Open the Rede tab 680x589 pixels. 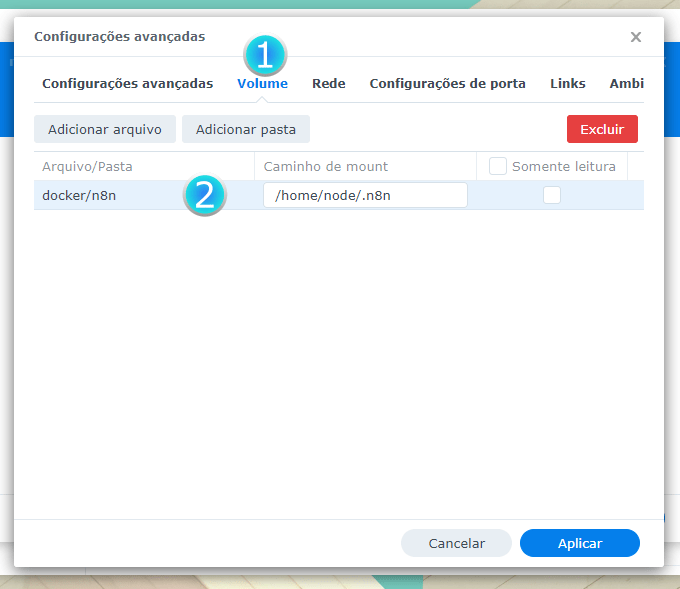click(x=328, y=84)
